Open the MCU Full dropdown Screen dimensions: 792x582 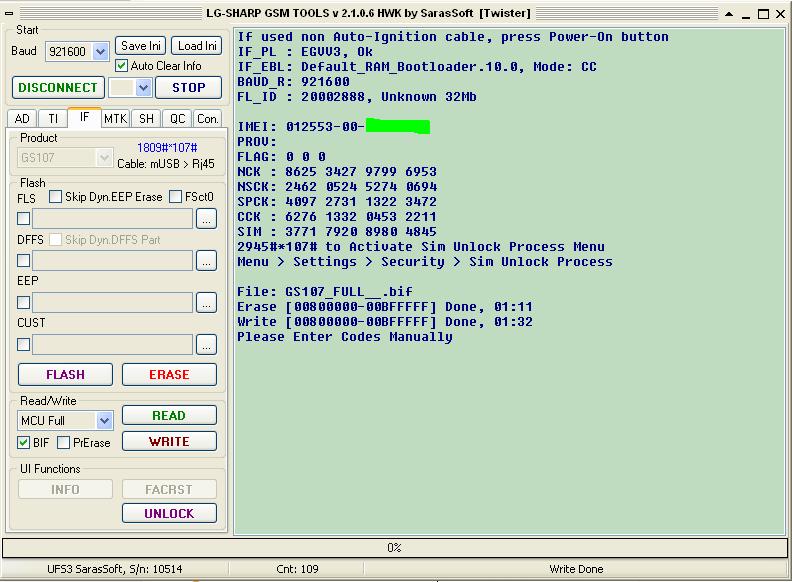point(105,420)
